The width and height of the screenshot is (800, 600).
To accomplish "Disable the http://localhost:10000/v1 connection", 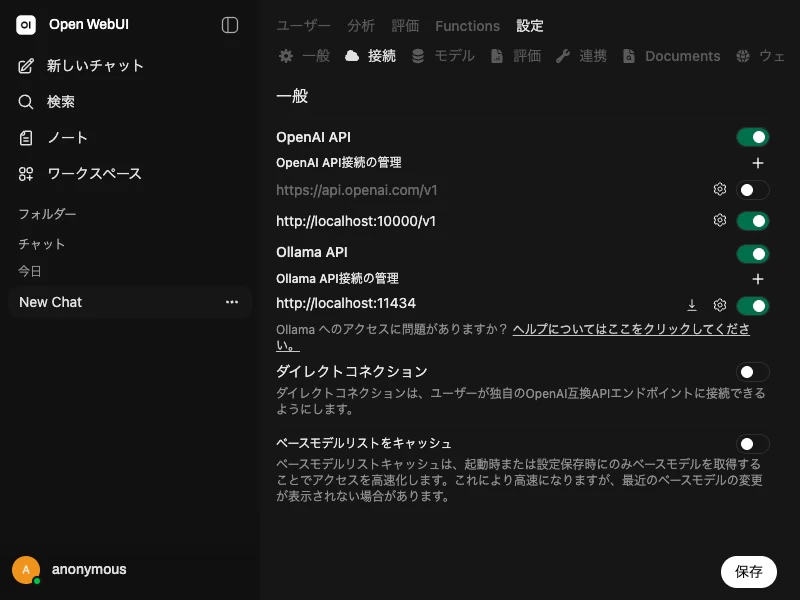I will 753,221.
